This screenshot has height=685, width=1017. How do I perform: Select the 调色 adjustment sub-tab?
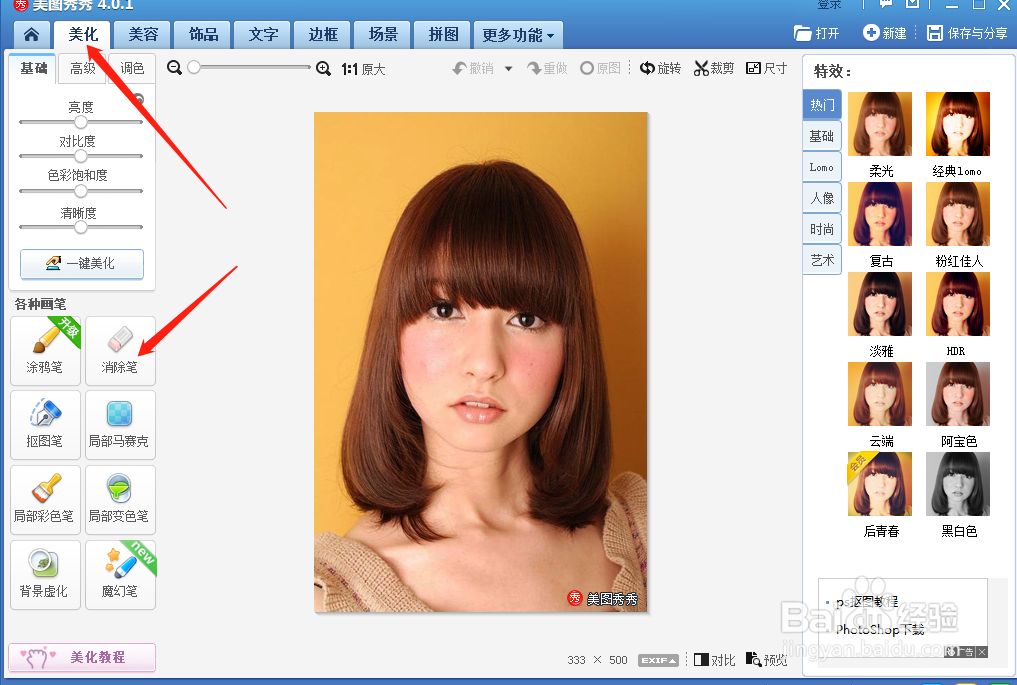point(132,69)
